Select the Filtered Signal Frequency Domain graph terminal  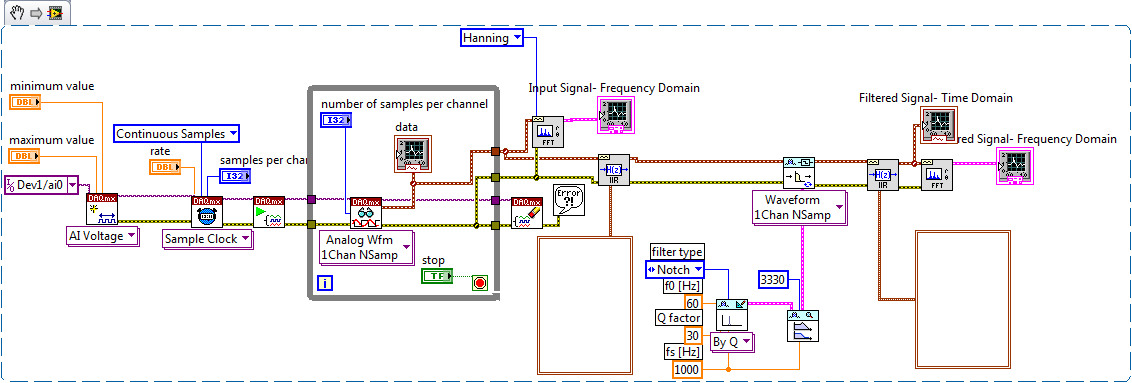[1016, 165]
